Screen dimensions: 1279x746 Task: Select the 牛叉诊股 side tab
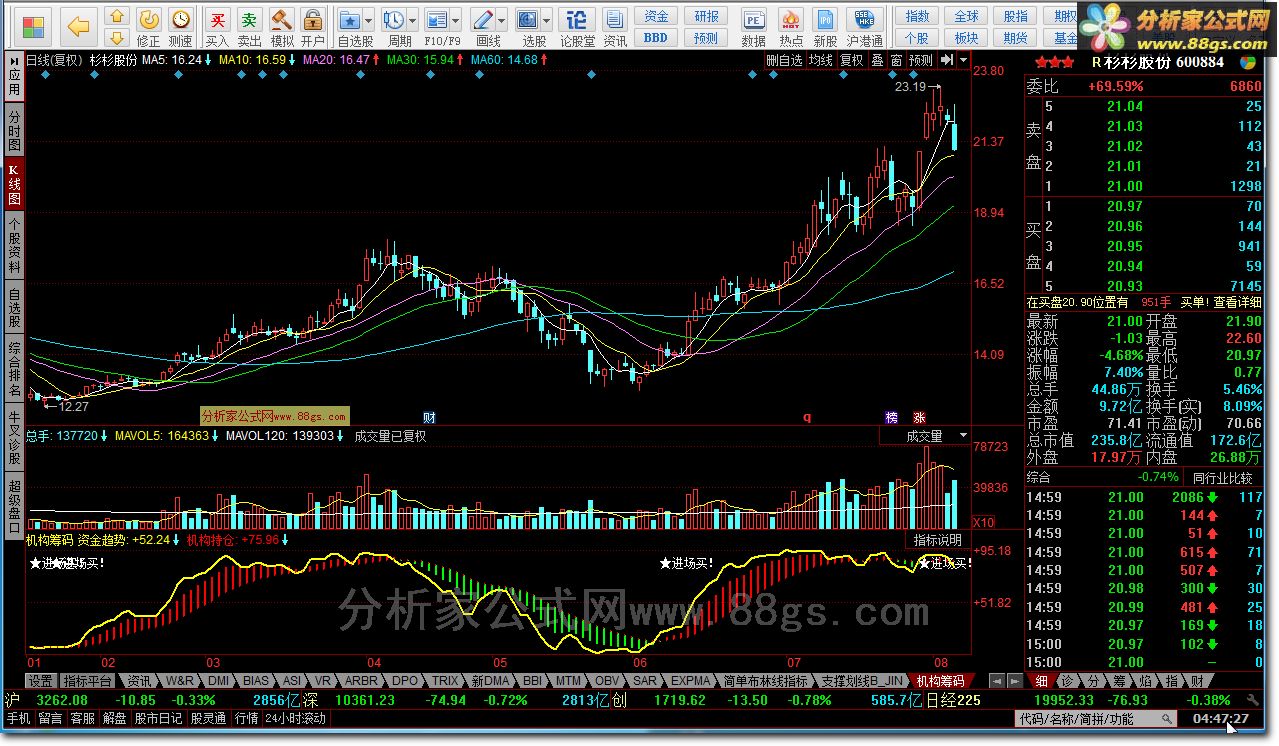click(14, 436)
